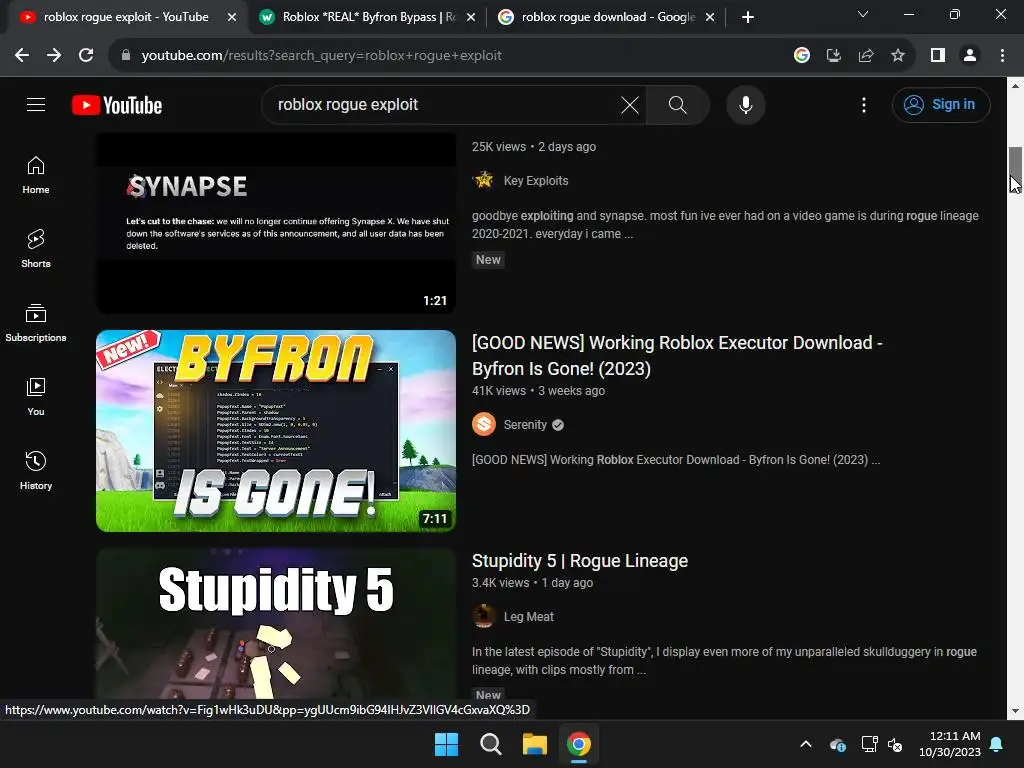The width and height of the screenshot is (1024, 768).
Task: Open File Explorer from taskbar
Action: (534, 744)
